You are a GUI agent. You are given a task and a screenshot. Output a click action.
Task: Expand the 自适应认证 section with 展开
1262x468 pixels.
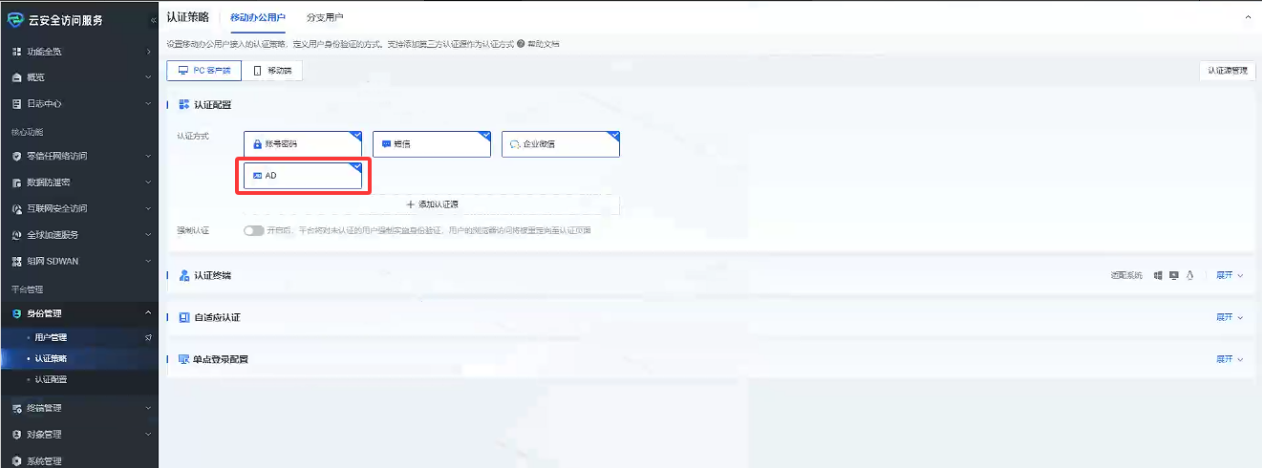pyautogui.click(x=1229, y=317)
